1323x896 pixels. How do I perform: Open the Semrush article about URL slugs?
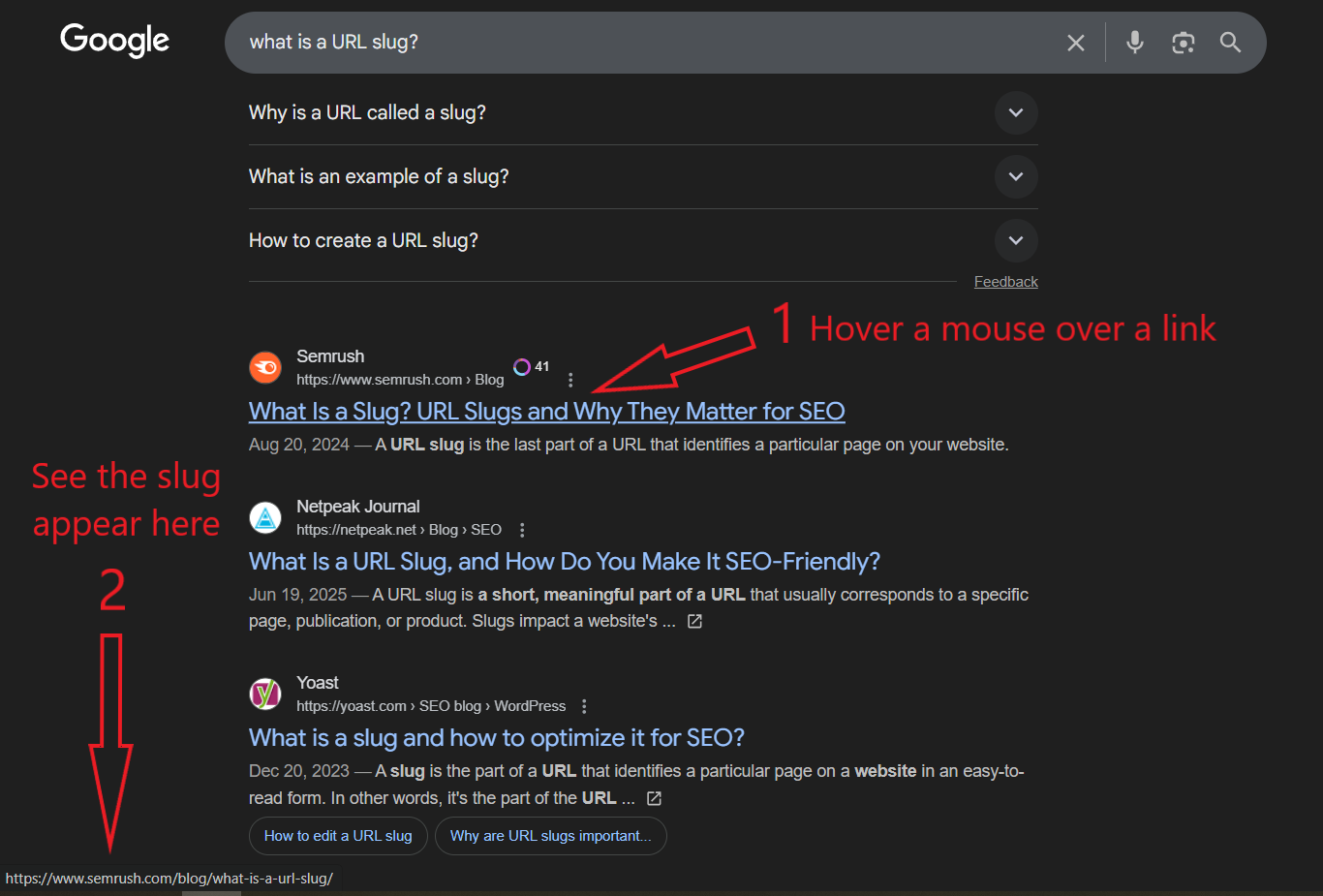pos(545,410)
